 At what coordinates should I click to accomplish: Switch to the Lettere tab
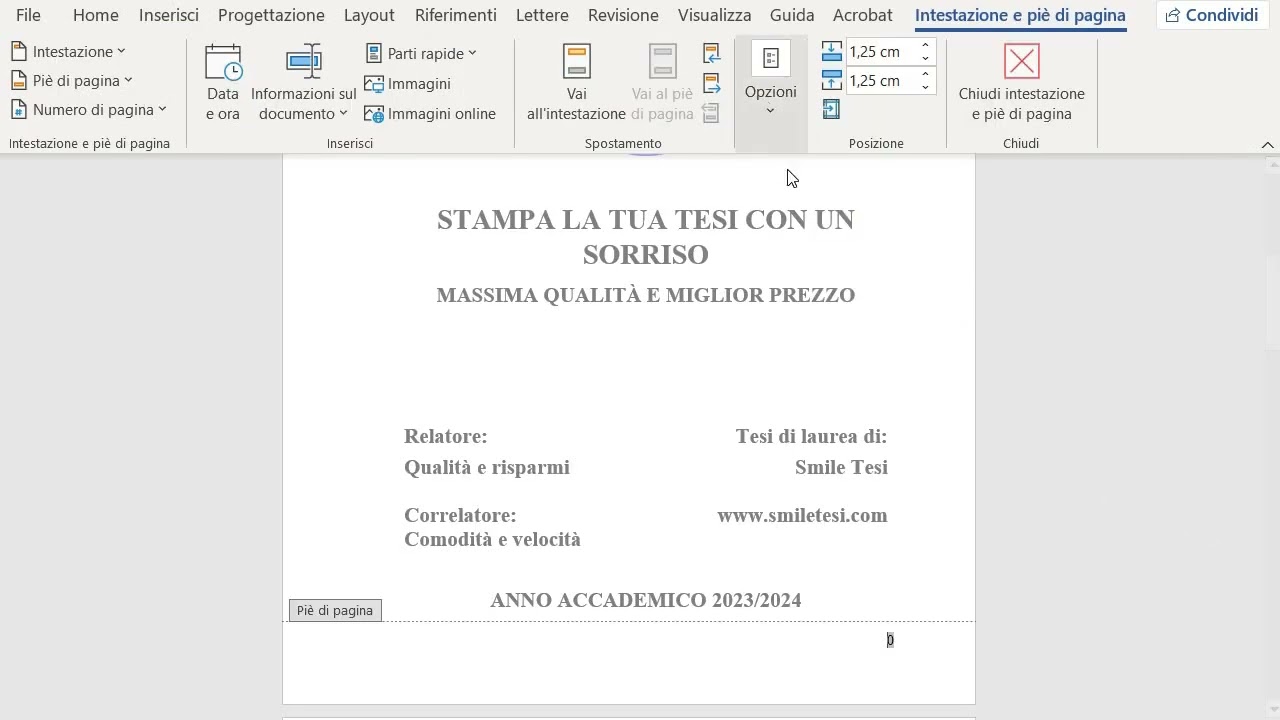(x=542, y=15)
